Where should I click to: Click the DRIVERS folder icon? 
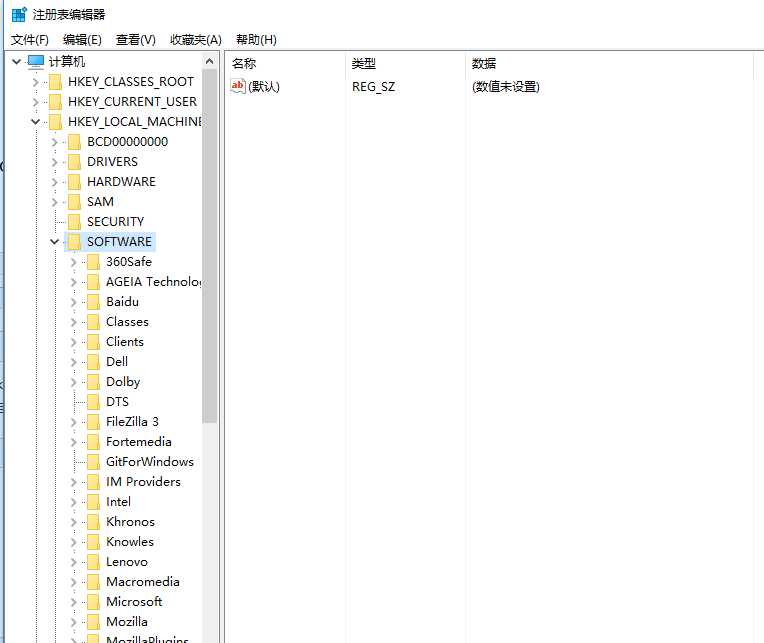click(75, 162)
